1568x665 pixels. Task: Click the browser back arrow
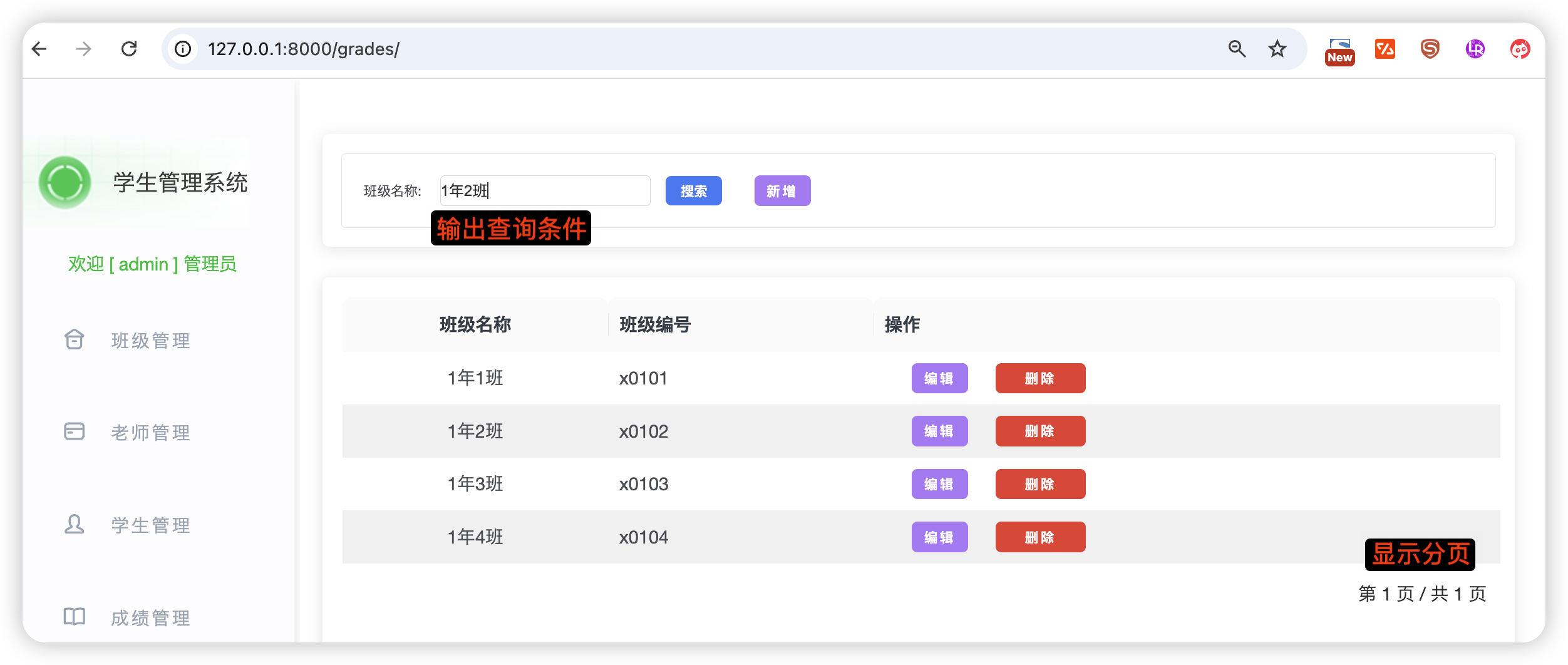[39, 49]
